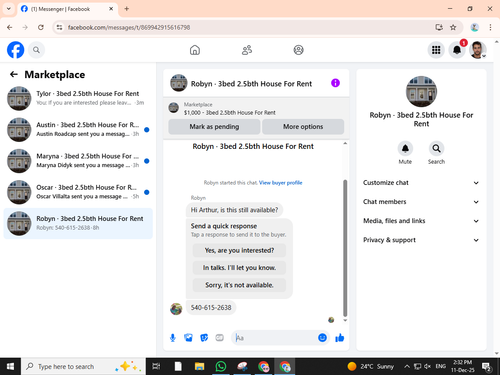
Task: Go back using the Marketplace back arrow
Action: [x=14, y=74]
